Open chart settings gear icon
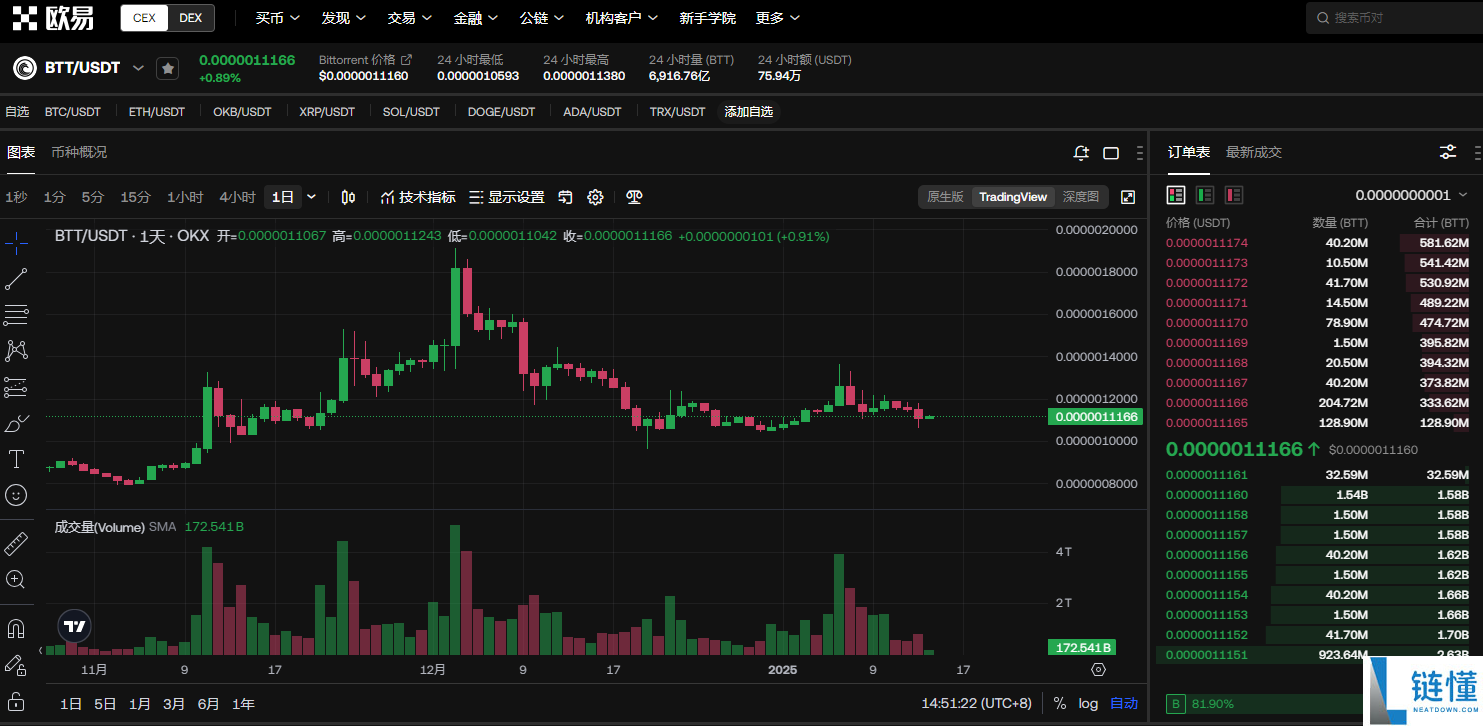This screenshot has width=1483, height=726. pos(595,197)
